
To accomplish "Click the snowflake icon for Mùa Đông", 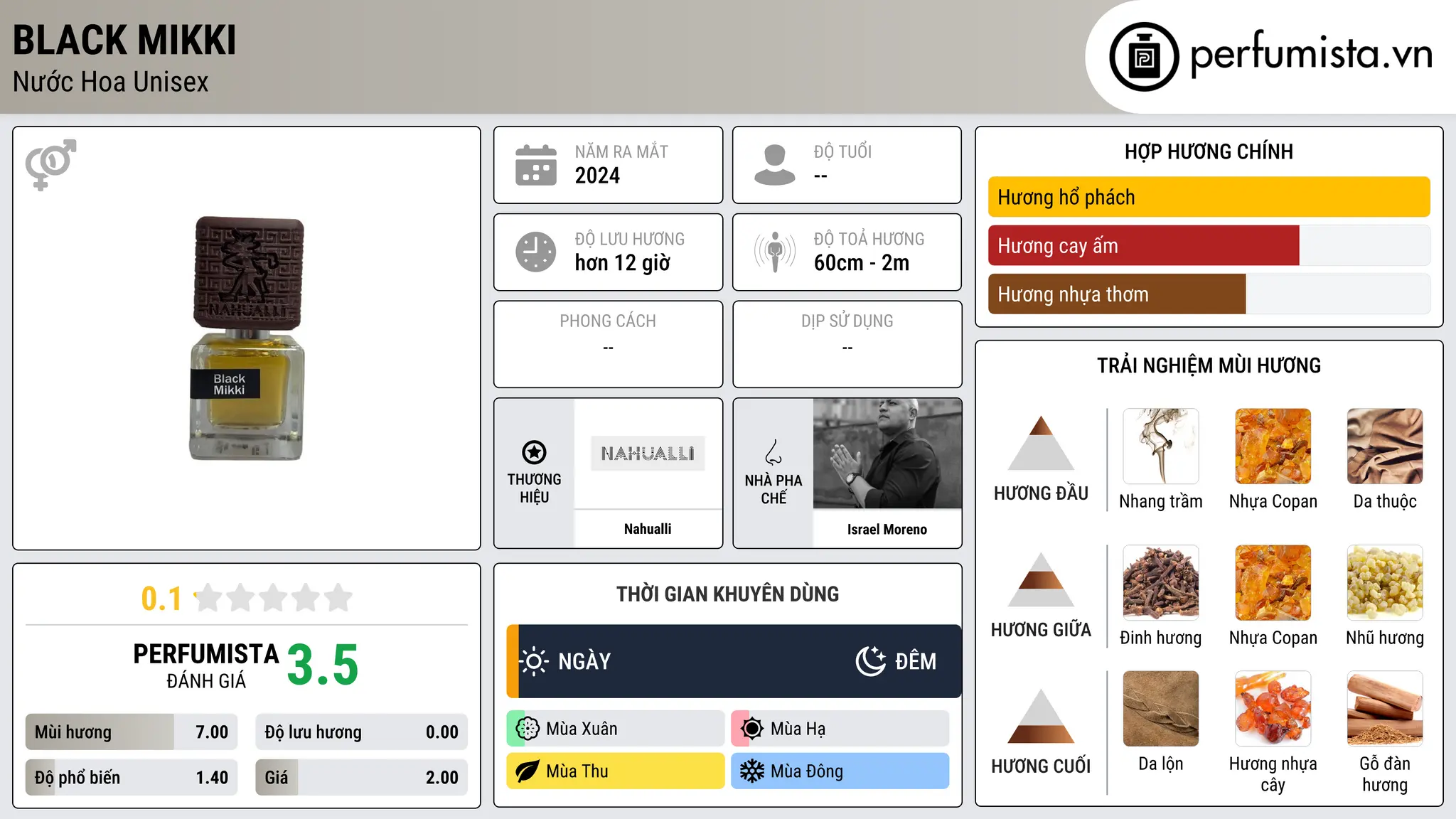I will pos(751,771).
